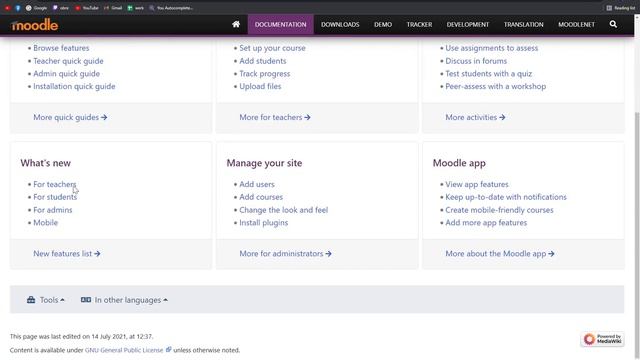Click the Powered by MediaWiki badge
Screen dimensions: 640x360
click(x=602, y=339)
